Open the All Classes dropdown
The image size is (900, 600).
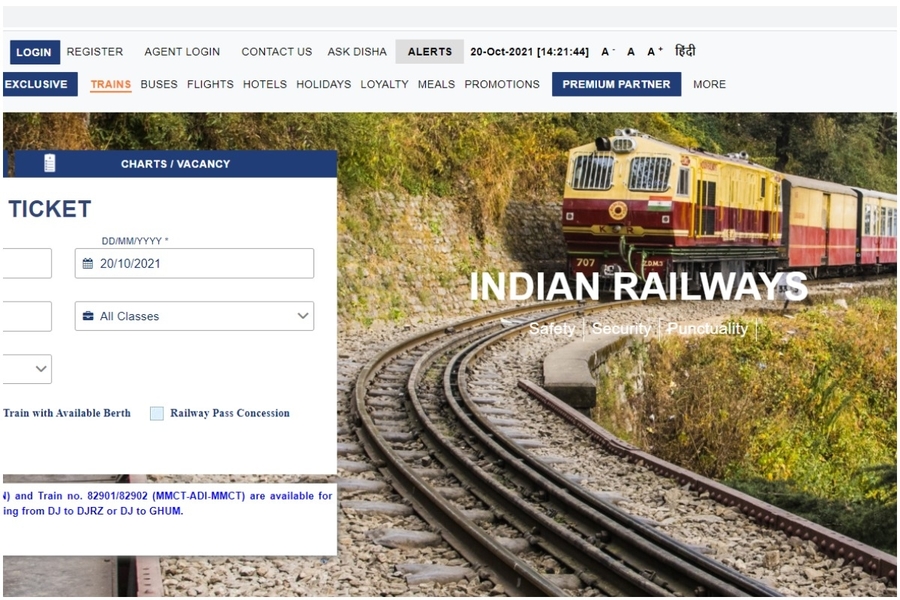pyautogui.click(x=193, y=316)
